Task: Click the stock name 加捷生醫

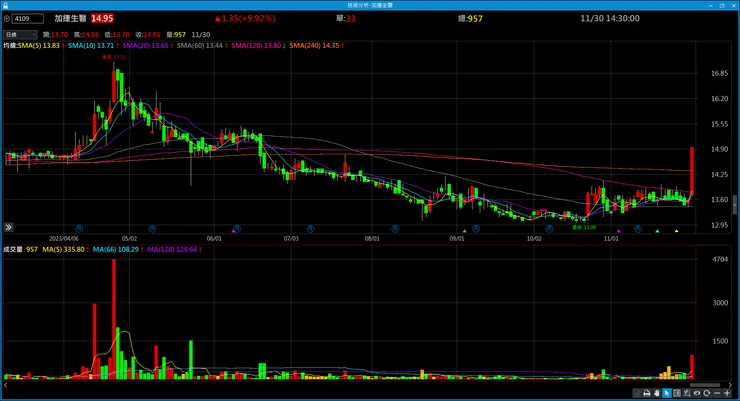Action: [x=70, y=18]
